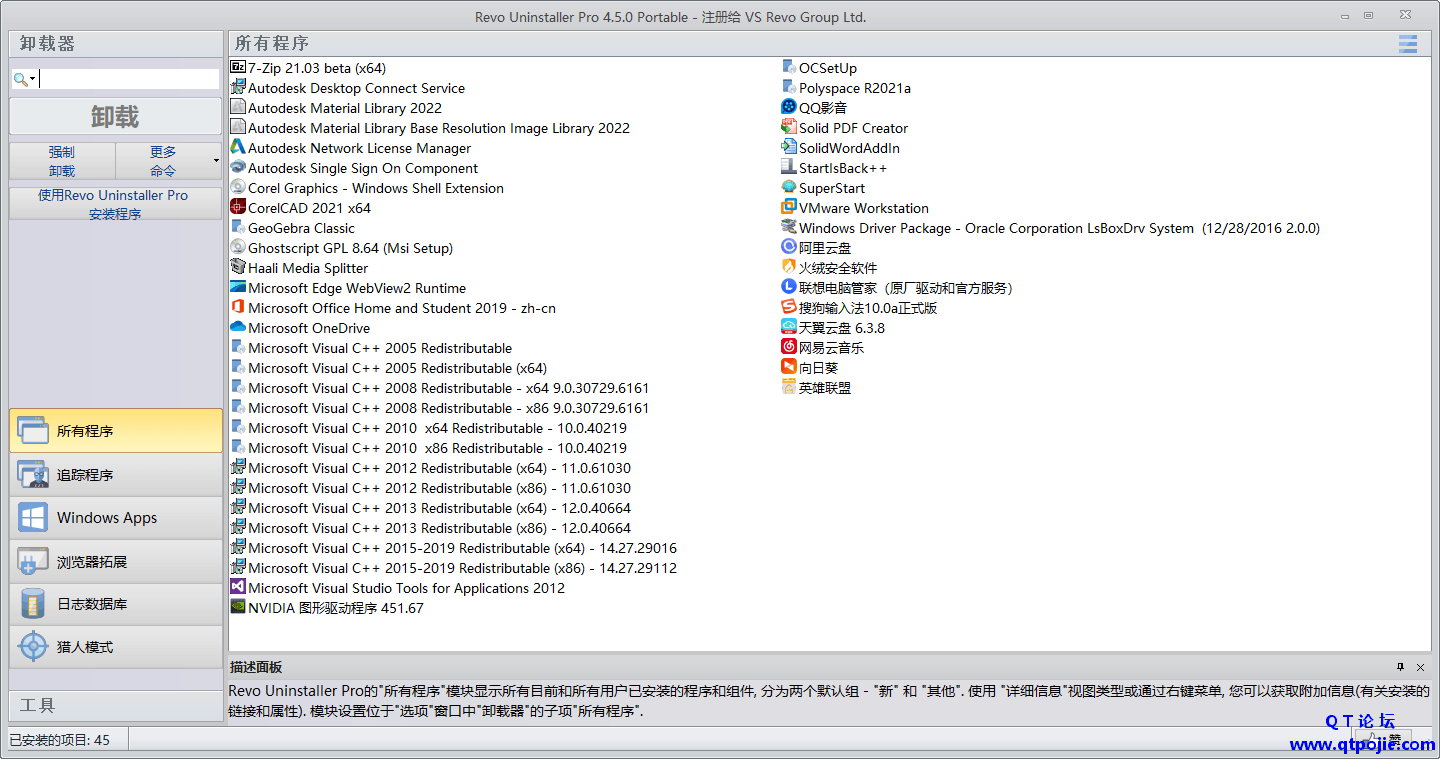
Task: Click the 向日葵 icon
Action: click(789, 368)
